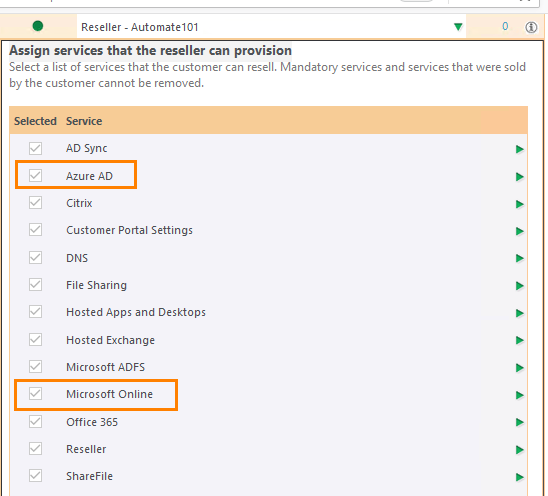The height and width of the screenshot is (496, 548).
Task: Toggle the AD Sync checkbox
Action: click(x=35, y=148)
